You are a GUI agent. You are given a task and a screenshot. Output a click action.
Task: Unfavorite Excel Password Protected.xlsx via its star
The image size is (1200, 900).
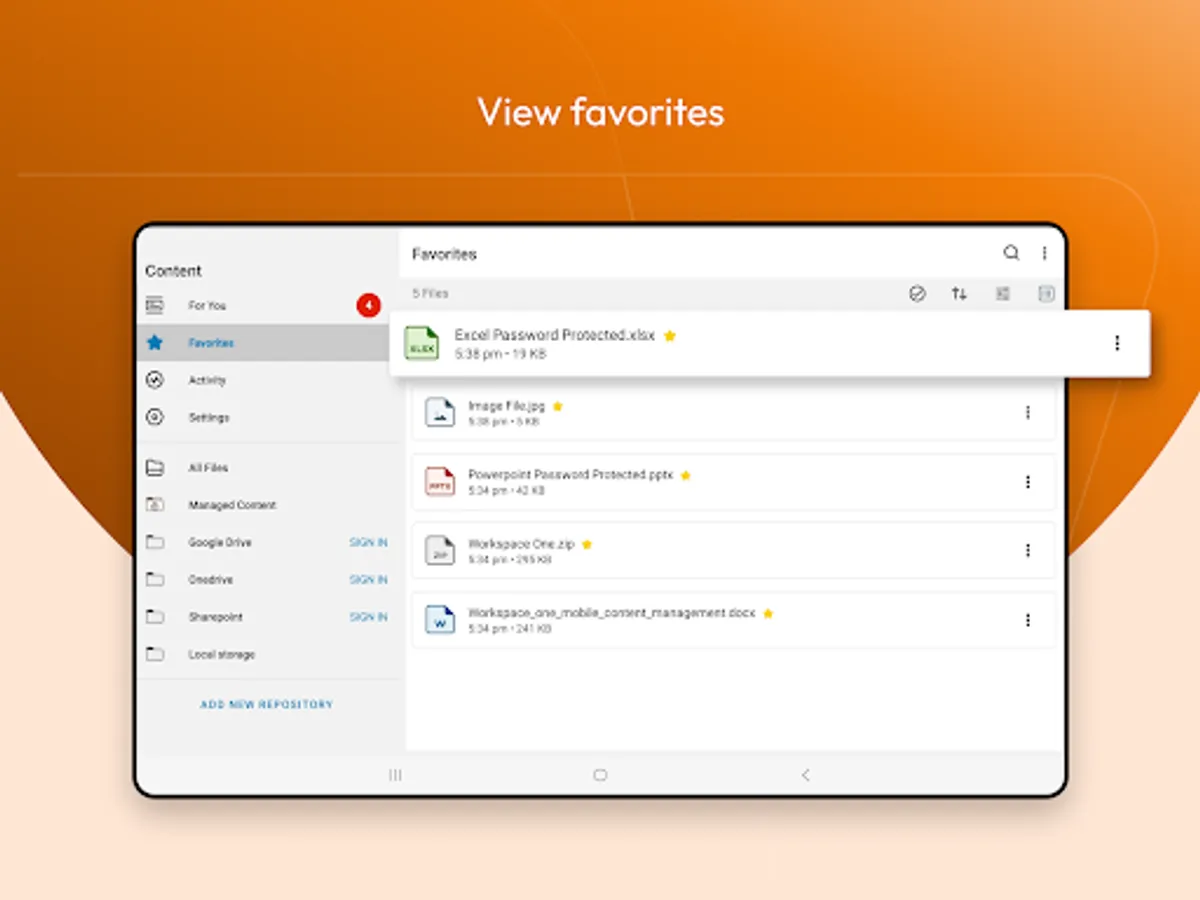pyautogui.click(x=670, y=336)
